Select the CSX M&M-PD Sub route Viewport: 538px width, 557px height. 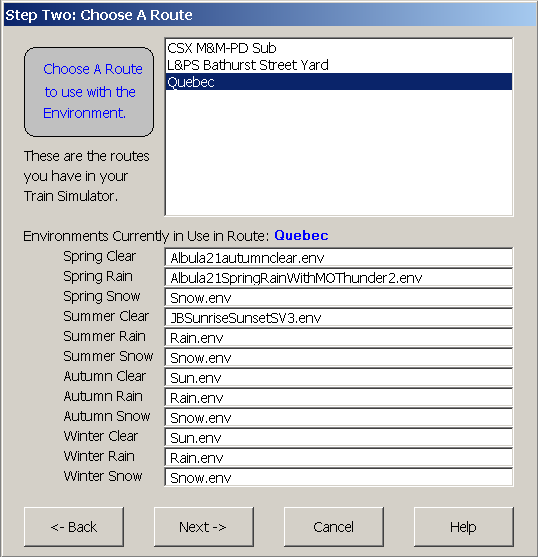click(339, 48)
